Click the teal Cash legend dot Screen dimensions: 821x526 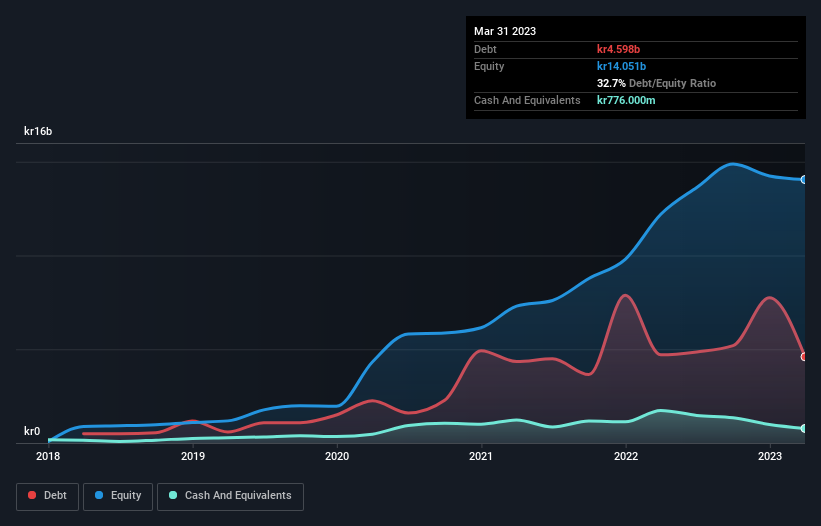tap(173, 495)
